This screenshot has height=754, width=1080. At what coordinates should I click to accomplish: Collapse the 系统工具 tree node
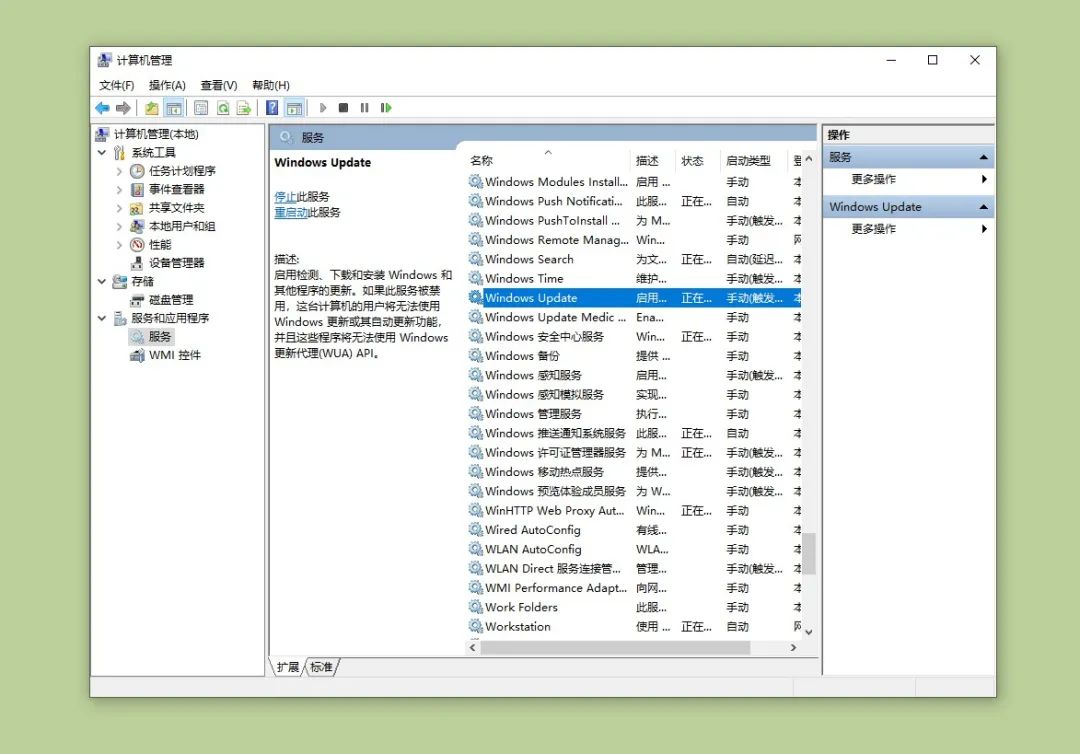coord(102,152)
